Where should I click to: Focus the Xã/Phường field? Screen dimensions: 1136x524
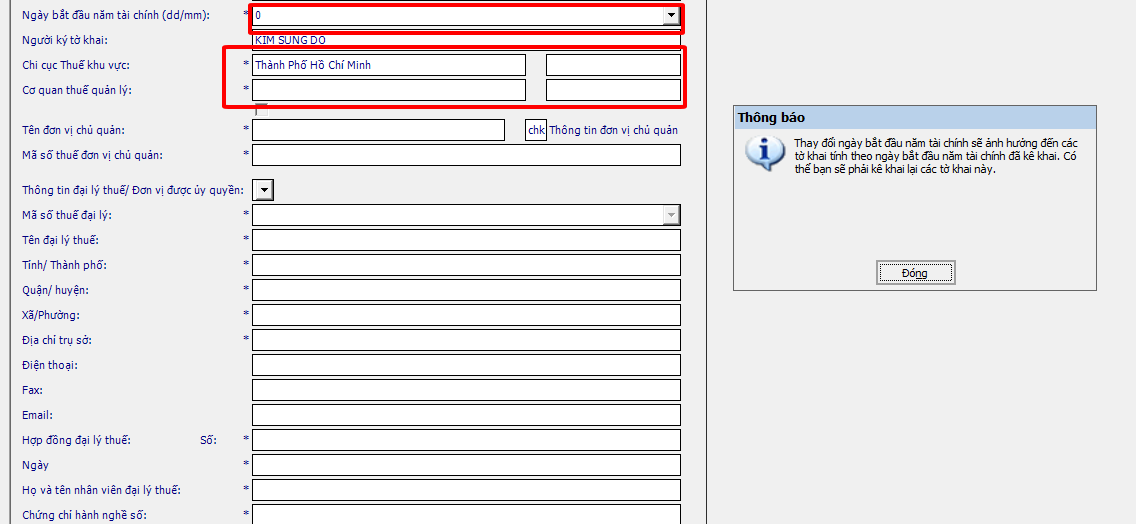[x=466, y=315]
